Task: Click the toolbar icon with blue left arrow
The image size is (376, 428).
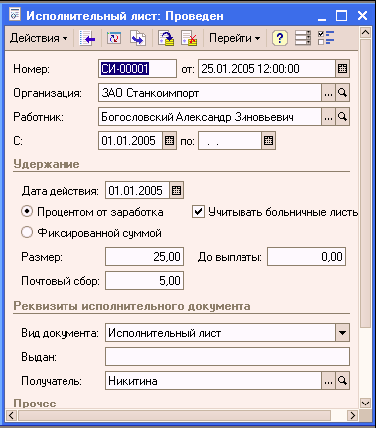Action: pos(87,38)
